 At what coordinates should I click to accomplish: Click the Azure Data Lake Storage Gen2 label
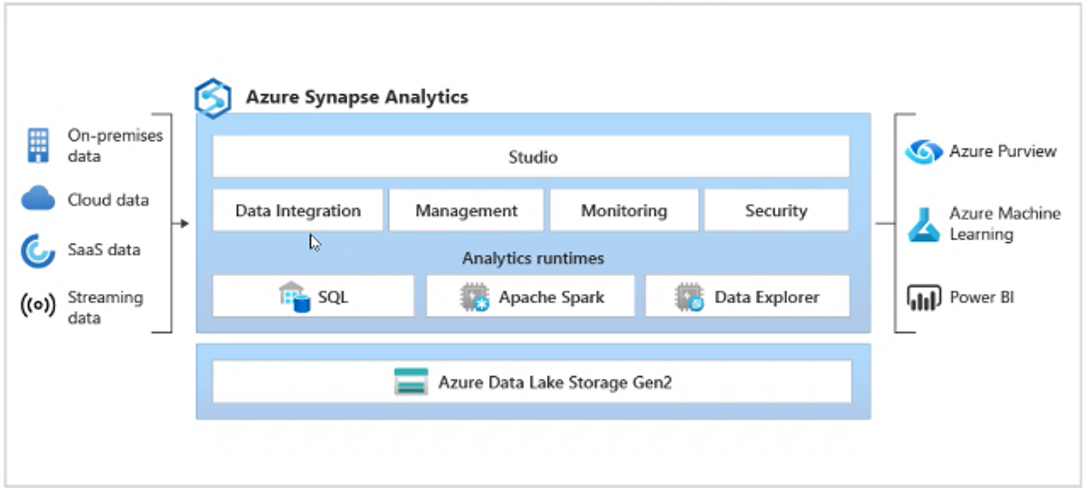(555, 382)
